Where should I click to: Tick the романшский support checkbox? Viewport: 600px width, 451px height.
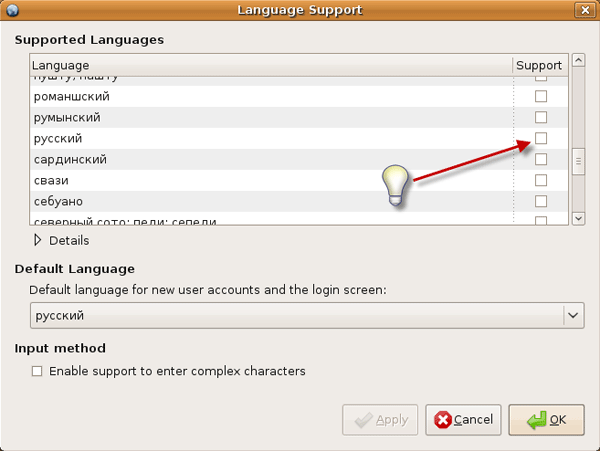point(541,96)
